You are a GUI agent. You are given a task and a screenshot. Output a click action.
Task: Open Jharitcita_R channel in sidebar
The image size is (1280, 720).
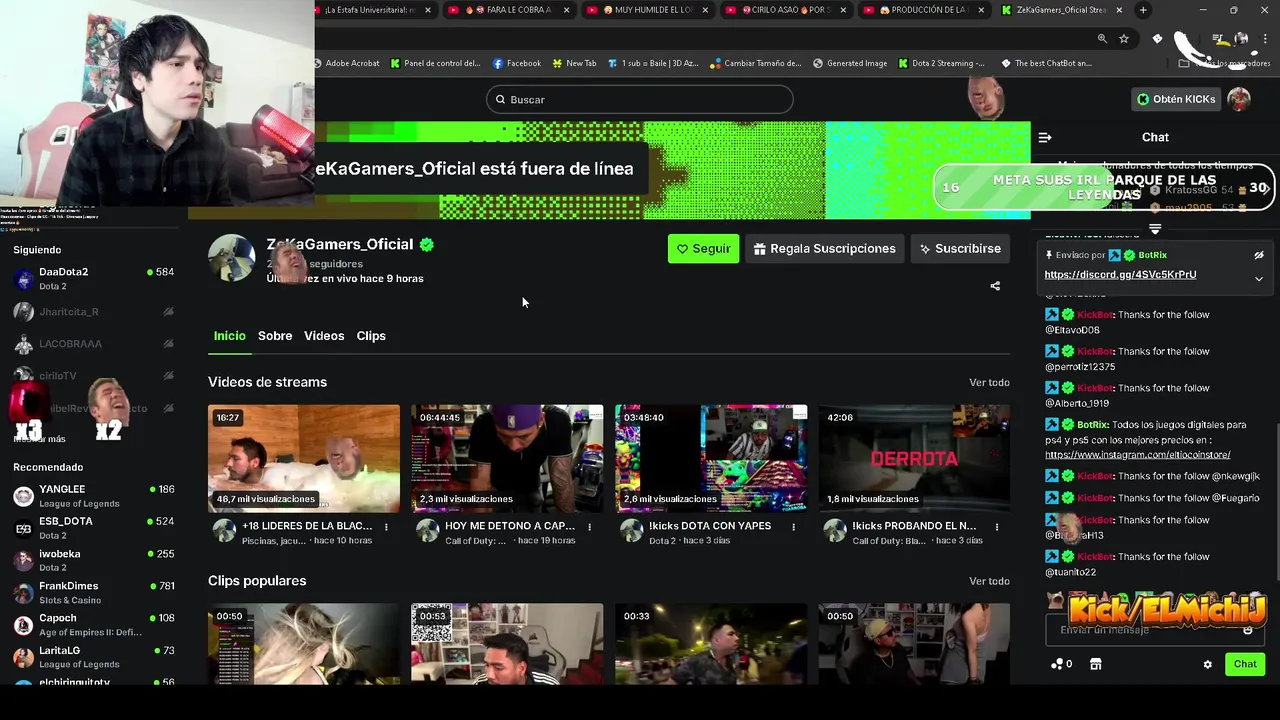[x=94, y=312]
